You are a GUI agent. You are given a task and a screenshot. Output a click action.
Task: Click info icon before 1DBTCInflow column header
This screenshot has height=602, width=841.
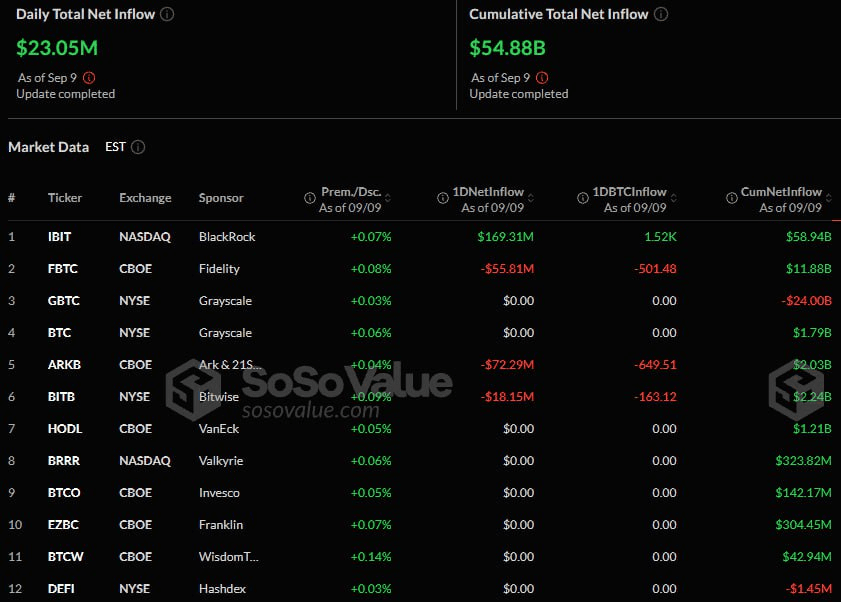tap(582, 198)
